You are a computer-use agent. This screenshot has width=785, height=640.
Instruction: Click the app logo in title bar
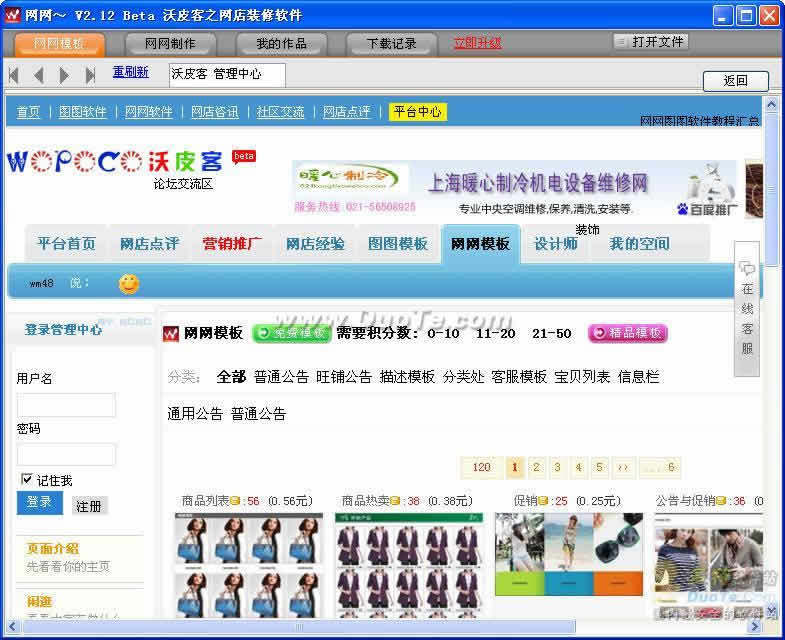pos(12,15)
